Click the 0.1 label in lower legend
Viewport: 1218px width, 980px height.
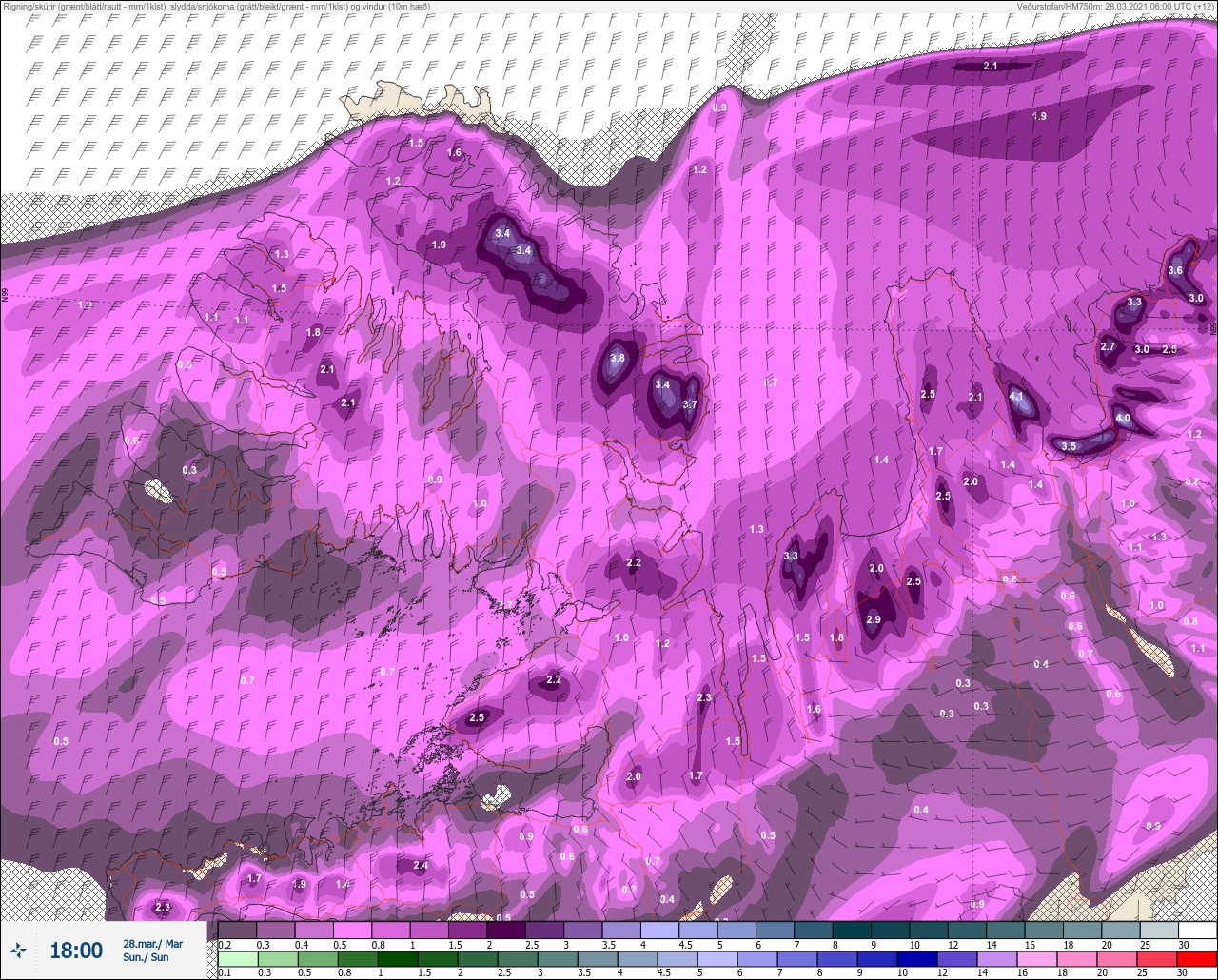225,973
